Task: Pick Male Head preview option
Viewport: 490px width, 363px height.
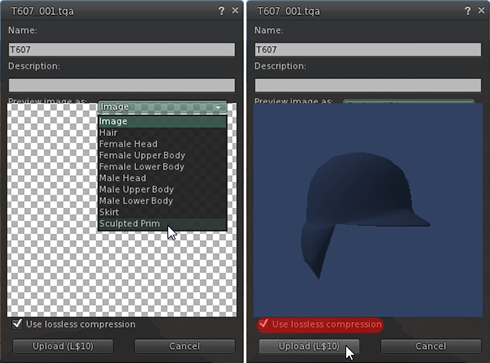Action: (x=162, y=178)
